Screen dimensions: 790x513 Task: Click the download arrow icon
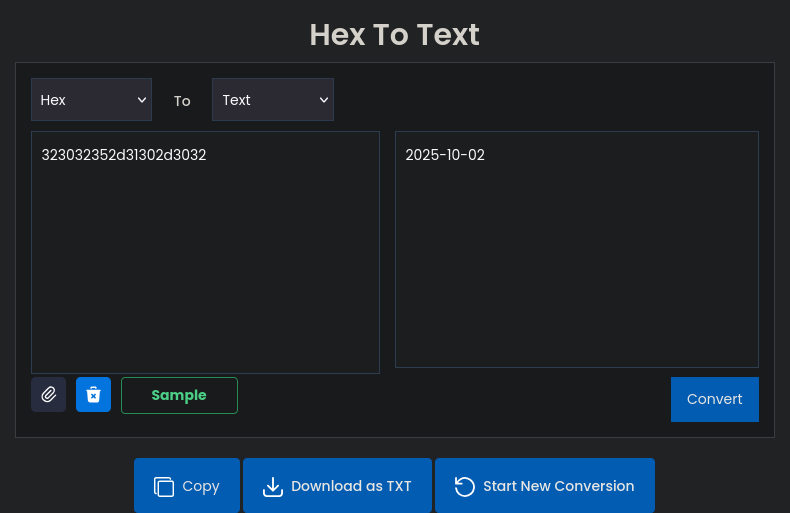[x=272, y=487]
